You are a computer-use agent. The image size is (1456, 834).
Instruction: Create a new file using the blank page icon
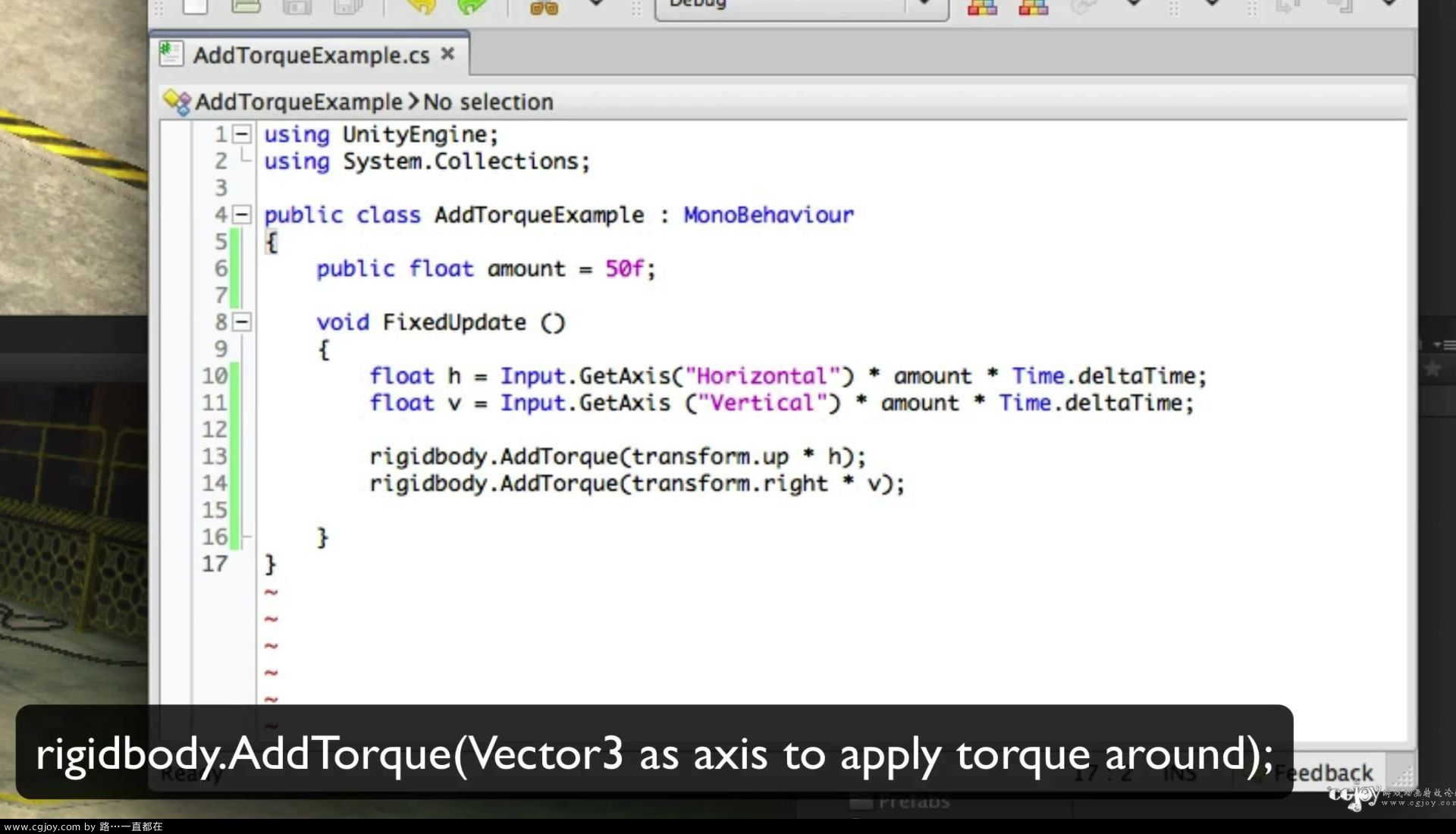pyautogui.click(x=196, y=8)
